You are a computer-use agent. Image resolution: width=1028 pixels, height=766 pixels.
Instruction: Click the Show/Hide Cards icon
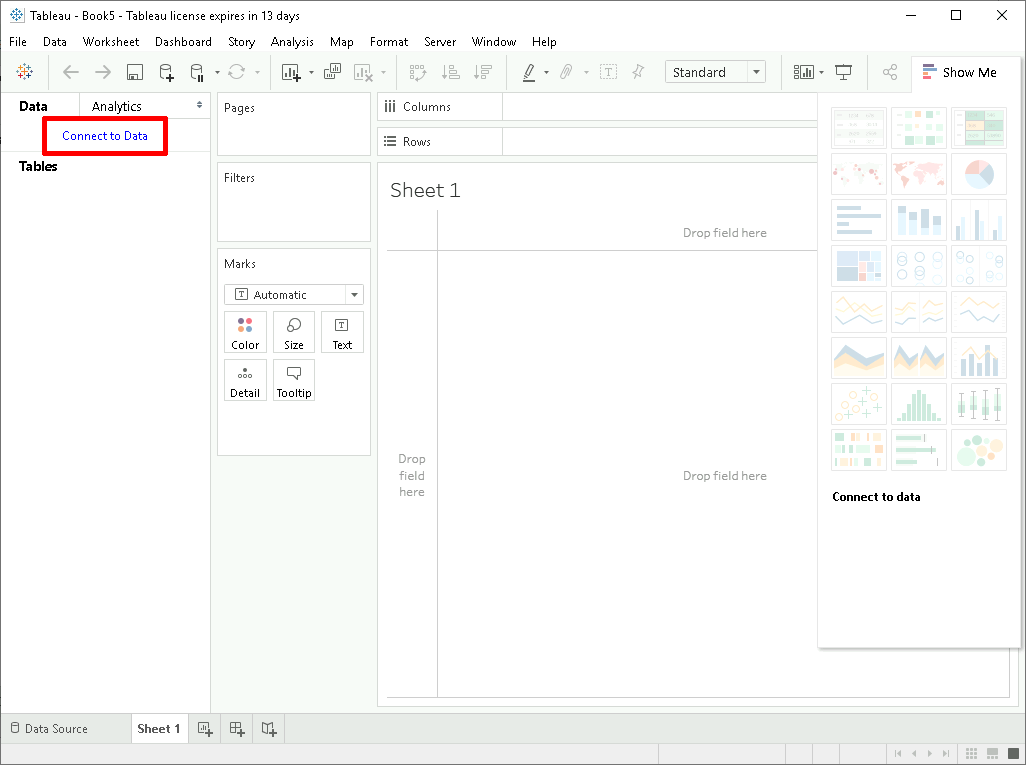pos(803,72)
